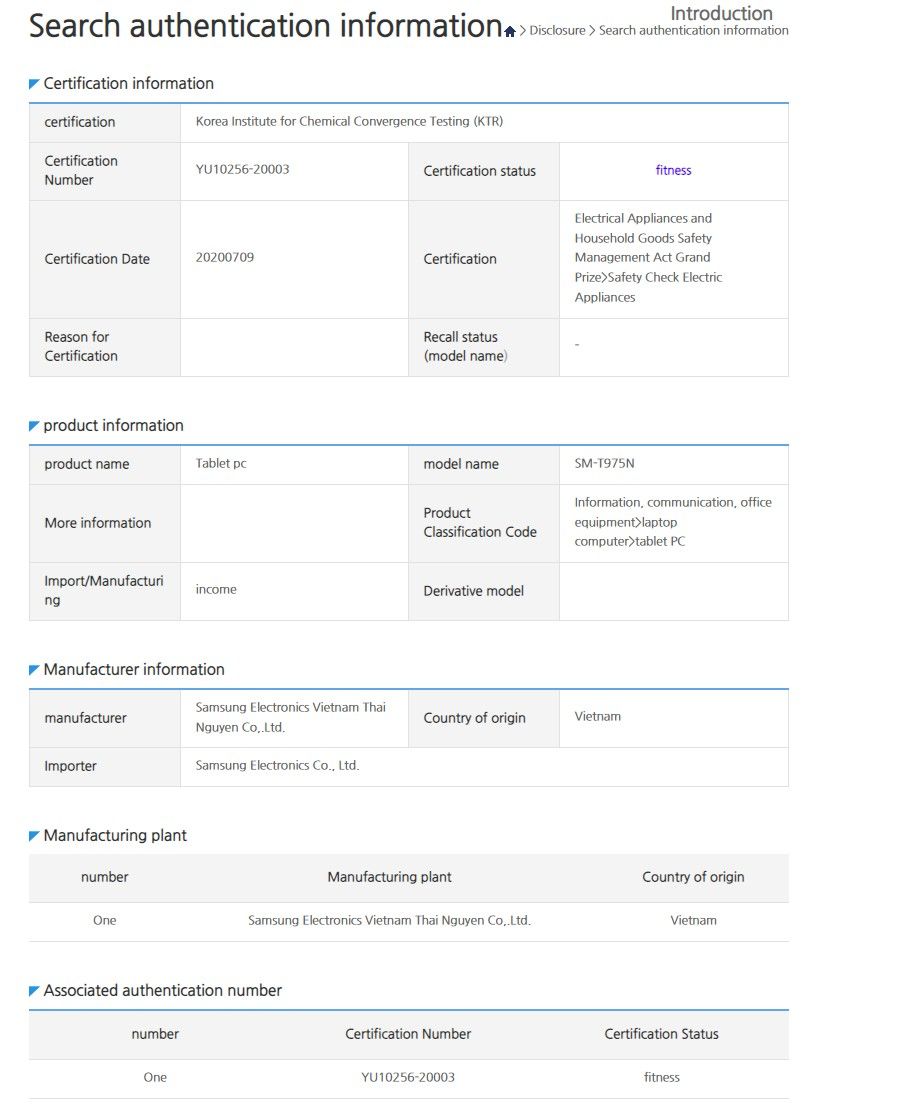Viewport: 898px width, 1114px height.
Task: Click the Manufacturer information section arrow icon
Action: click(x=33, y=670)
